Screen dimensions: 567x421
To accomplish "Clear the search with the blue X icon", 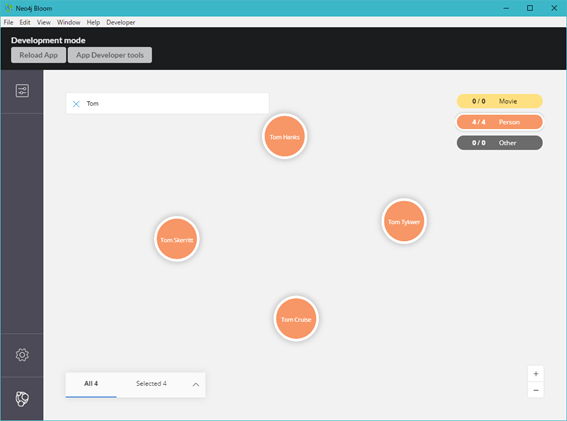I will coord(76,104).
